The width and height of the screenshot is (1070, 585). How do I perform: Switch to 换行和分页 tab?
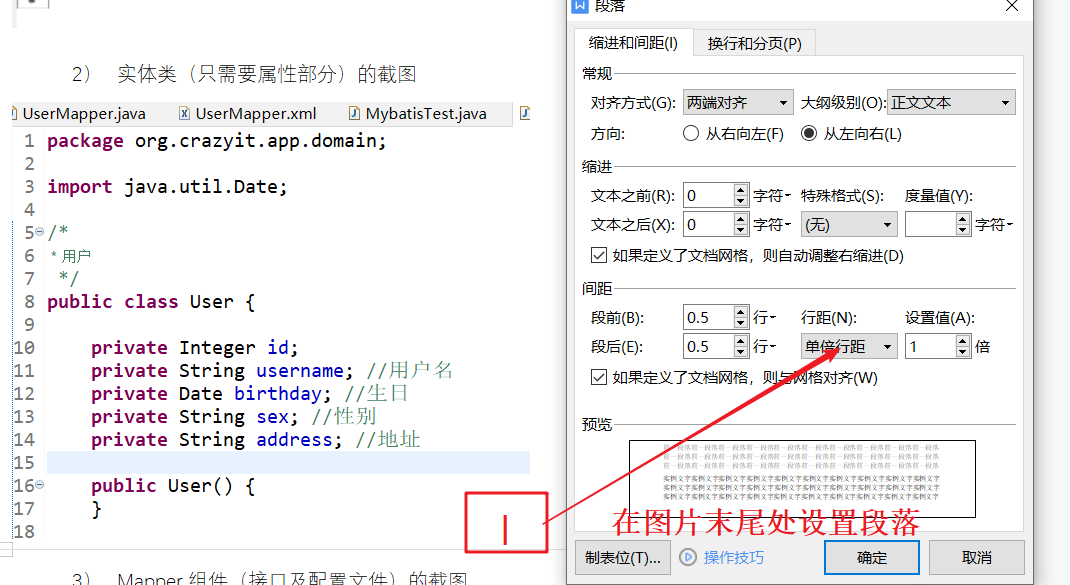click(x=754, y=44)
